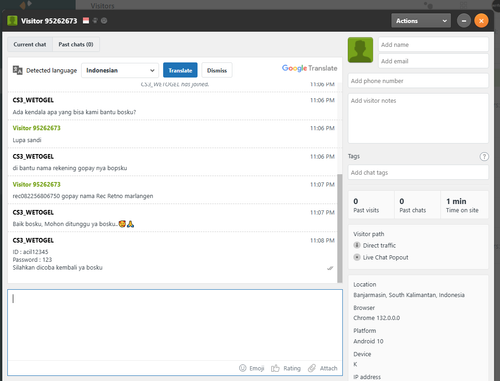Open the Emoji picker
Screen dimensions: 500x381
click(x=252, y=368)
